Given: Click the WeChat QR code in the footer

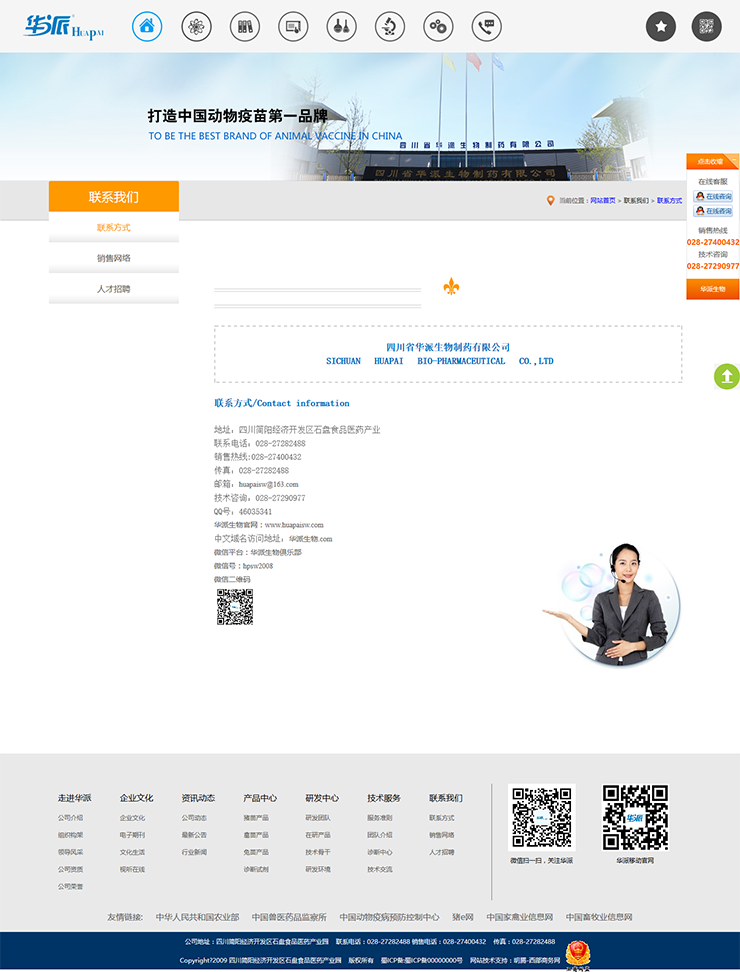Looking at the screenshot, I should click(x=541, y=817).
